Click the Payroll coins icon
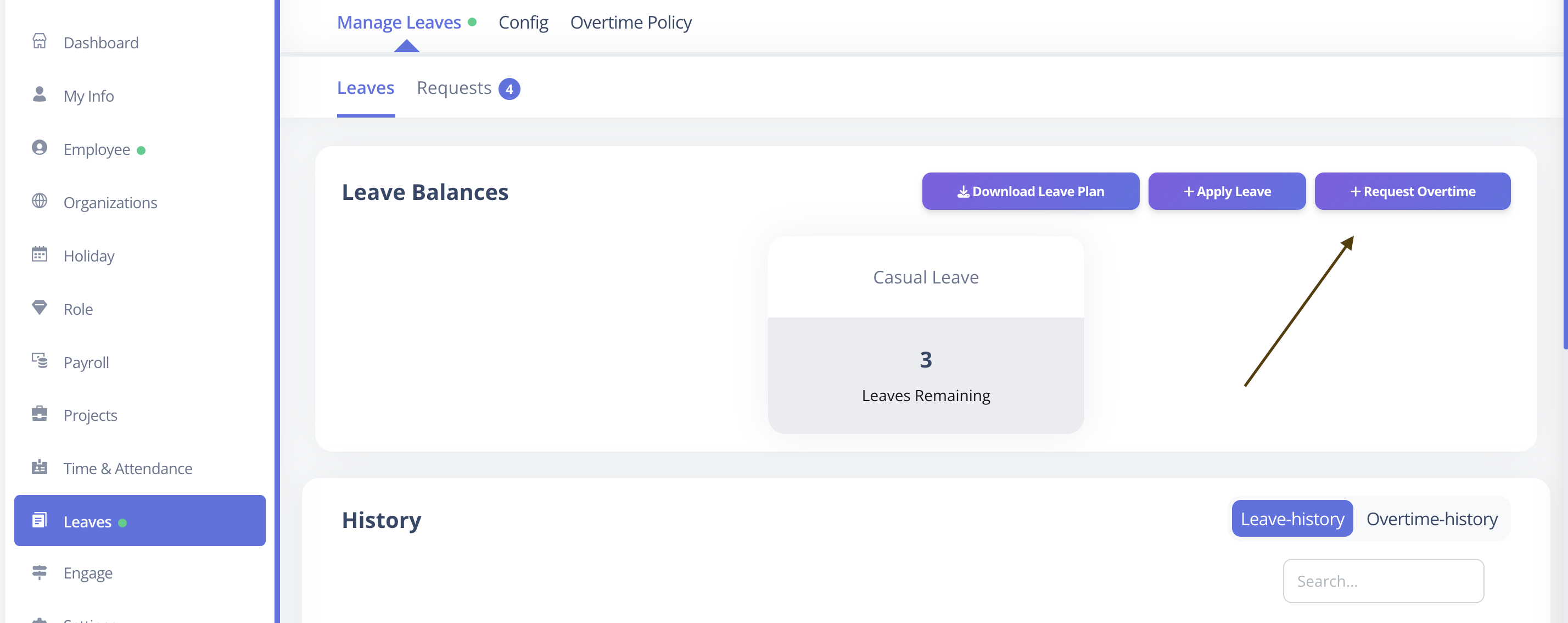This screenshot has height=623, width=1568. [x=40, y=360]
